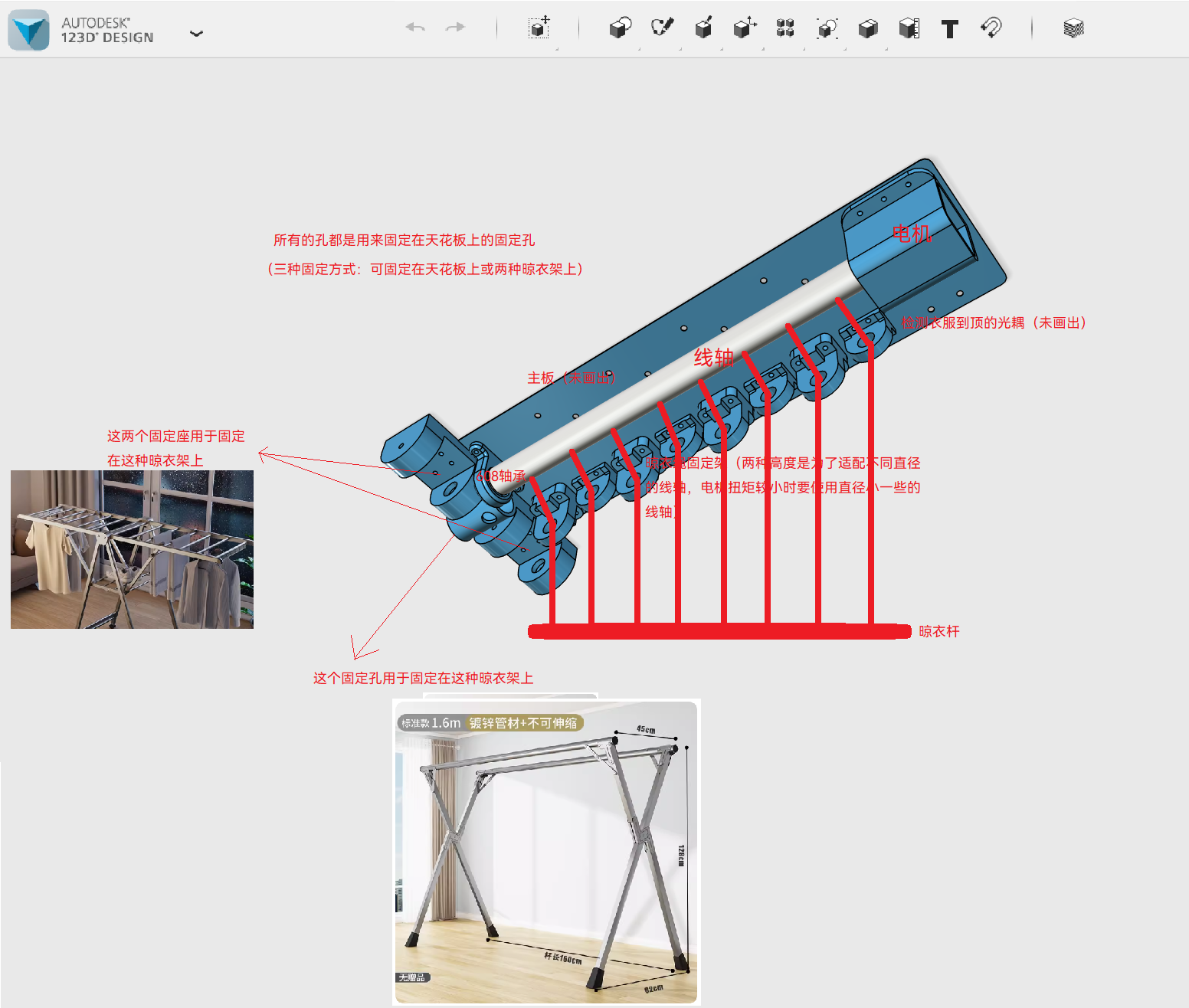Click the Undo arrow

(x=415, y=28)
